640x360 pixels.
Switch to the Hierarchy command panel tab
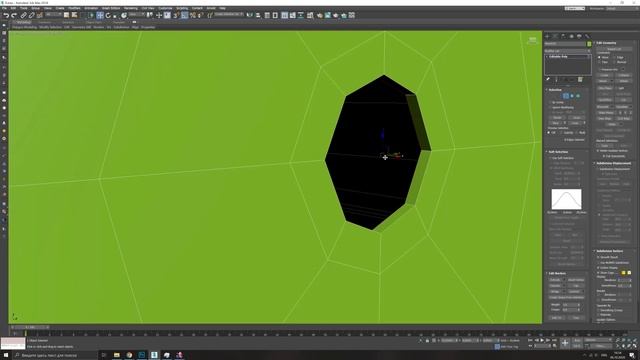(563, 36)
